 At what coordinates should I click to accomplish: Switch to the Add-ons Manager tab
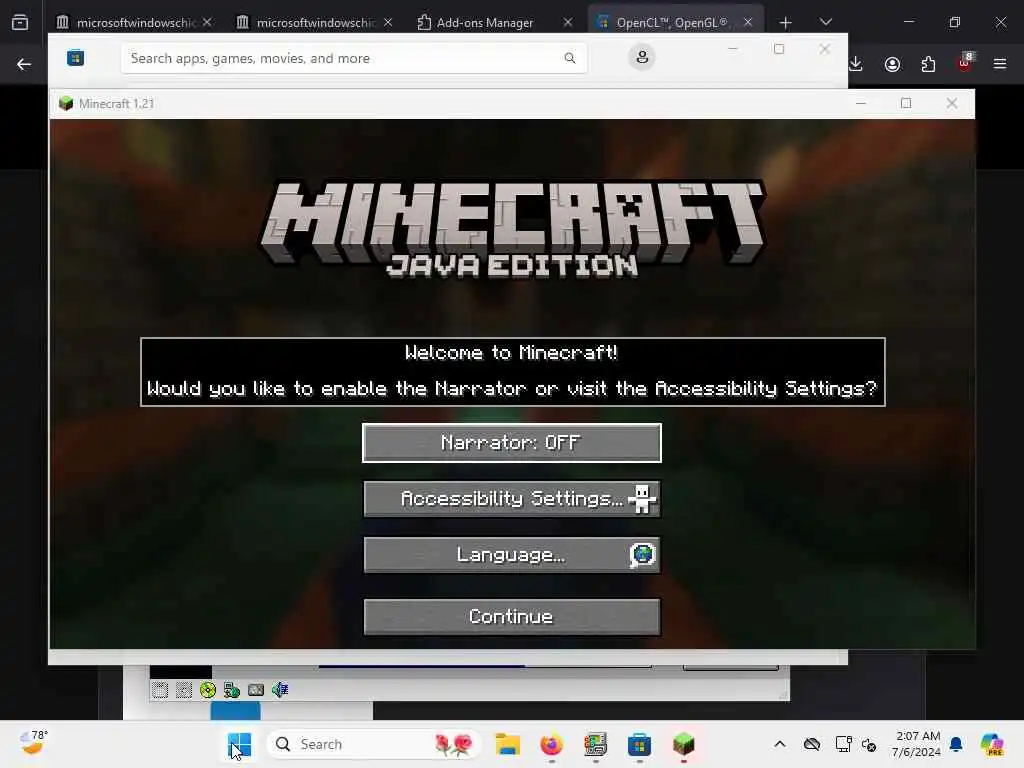pyautogui.click(x=486, y=22)
